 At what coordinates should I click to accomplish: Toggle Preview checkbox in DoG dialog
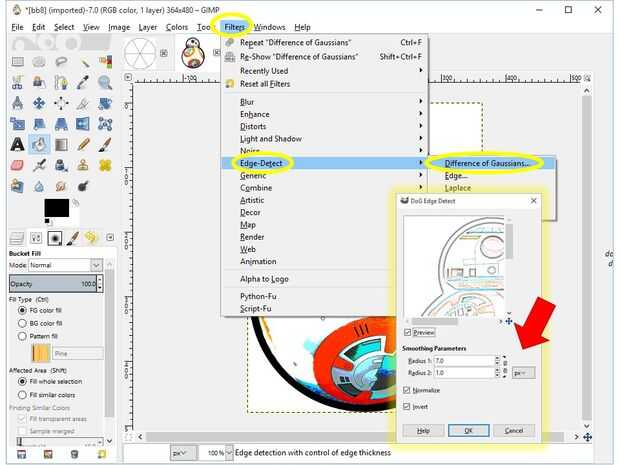point(407,332)
